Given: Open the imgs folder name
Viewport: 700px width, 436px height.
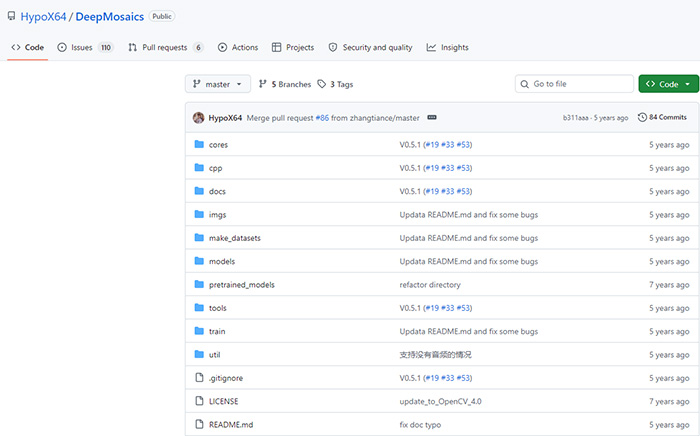Looking at the screenshot, I should tap(217, 215).
